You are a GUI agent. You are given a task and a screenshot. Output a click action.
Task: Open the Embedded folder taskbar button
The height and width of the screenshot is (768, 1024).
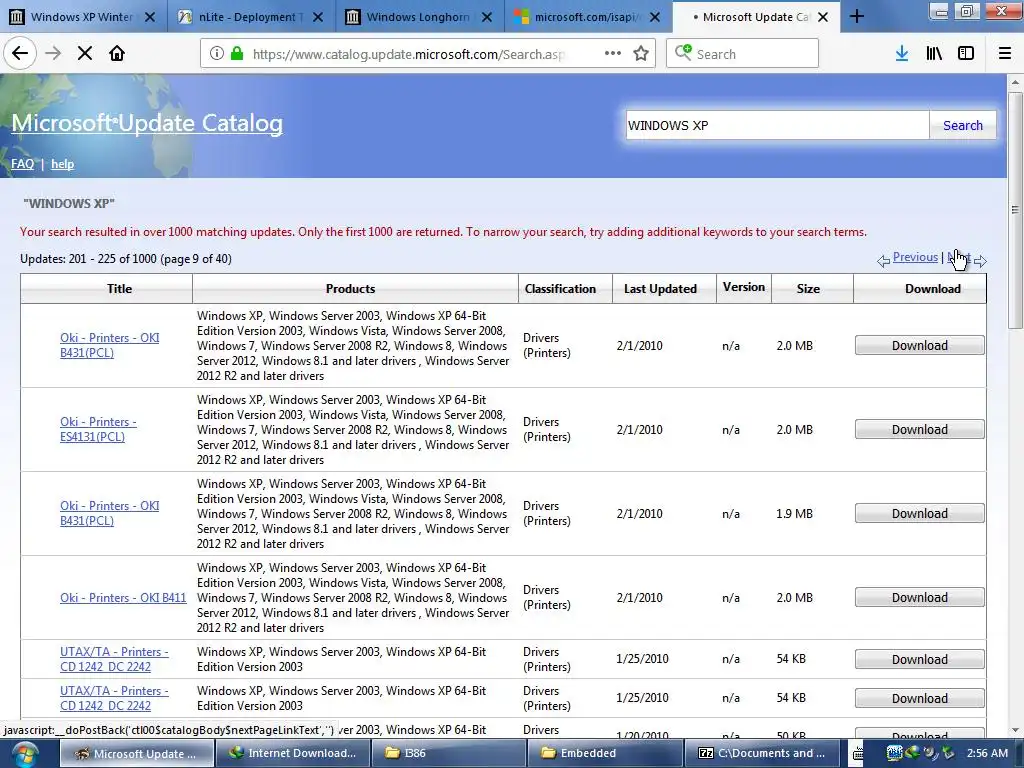point(604,754)
